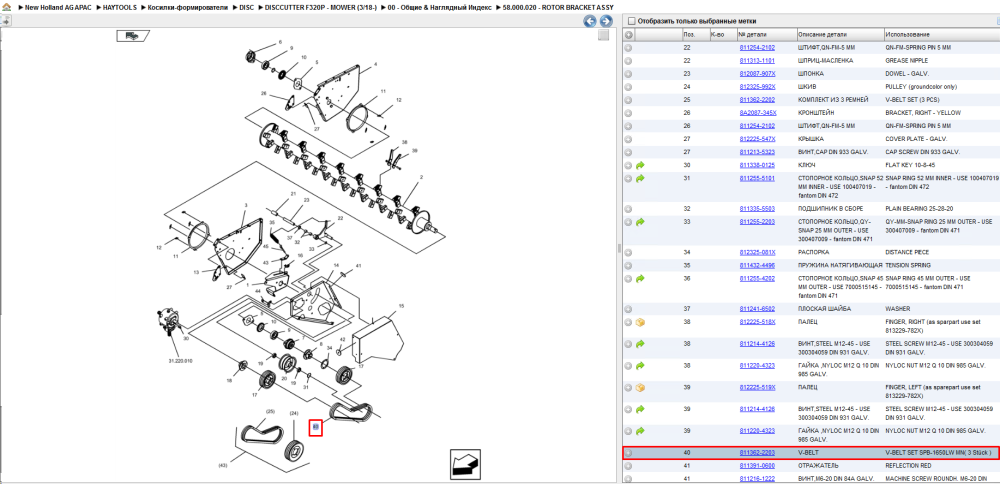Add the ПЛОСКАЯ ШАЙБА row using its circle icon

[x=628, y=309]
